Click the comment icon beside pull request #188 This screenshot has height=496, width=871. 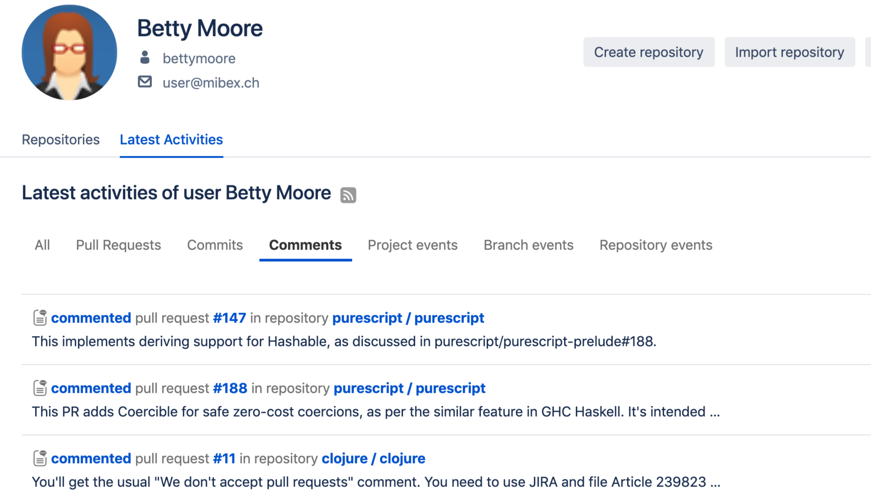tap(40, 388)
